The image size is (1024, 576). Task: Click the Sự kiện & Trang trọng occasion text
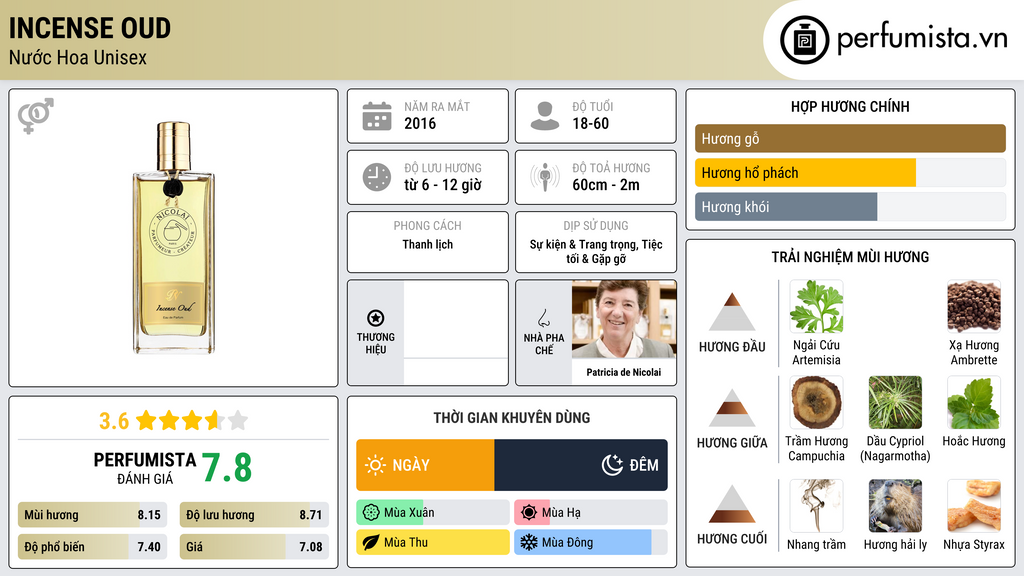596,251
